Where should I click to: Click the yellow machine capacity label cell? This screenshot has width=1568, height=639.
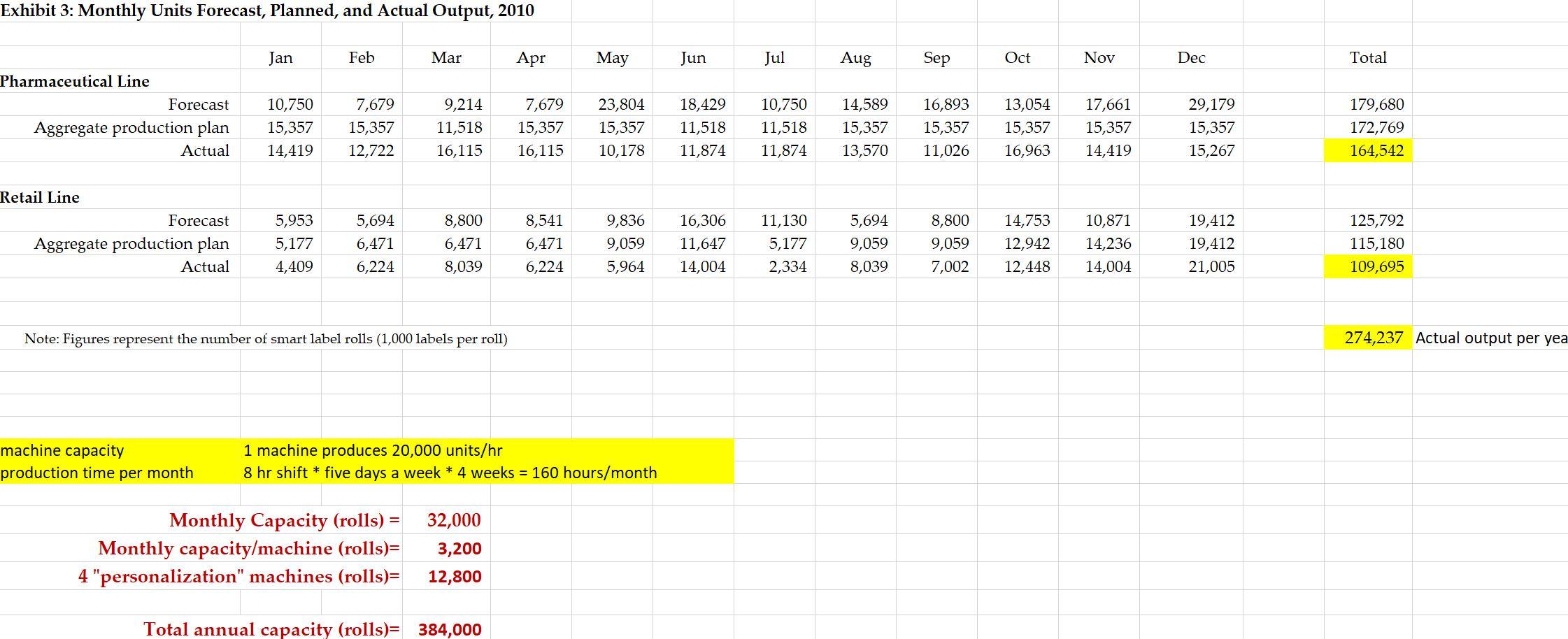point(63,450)
